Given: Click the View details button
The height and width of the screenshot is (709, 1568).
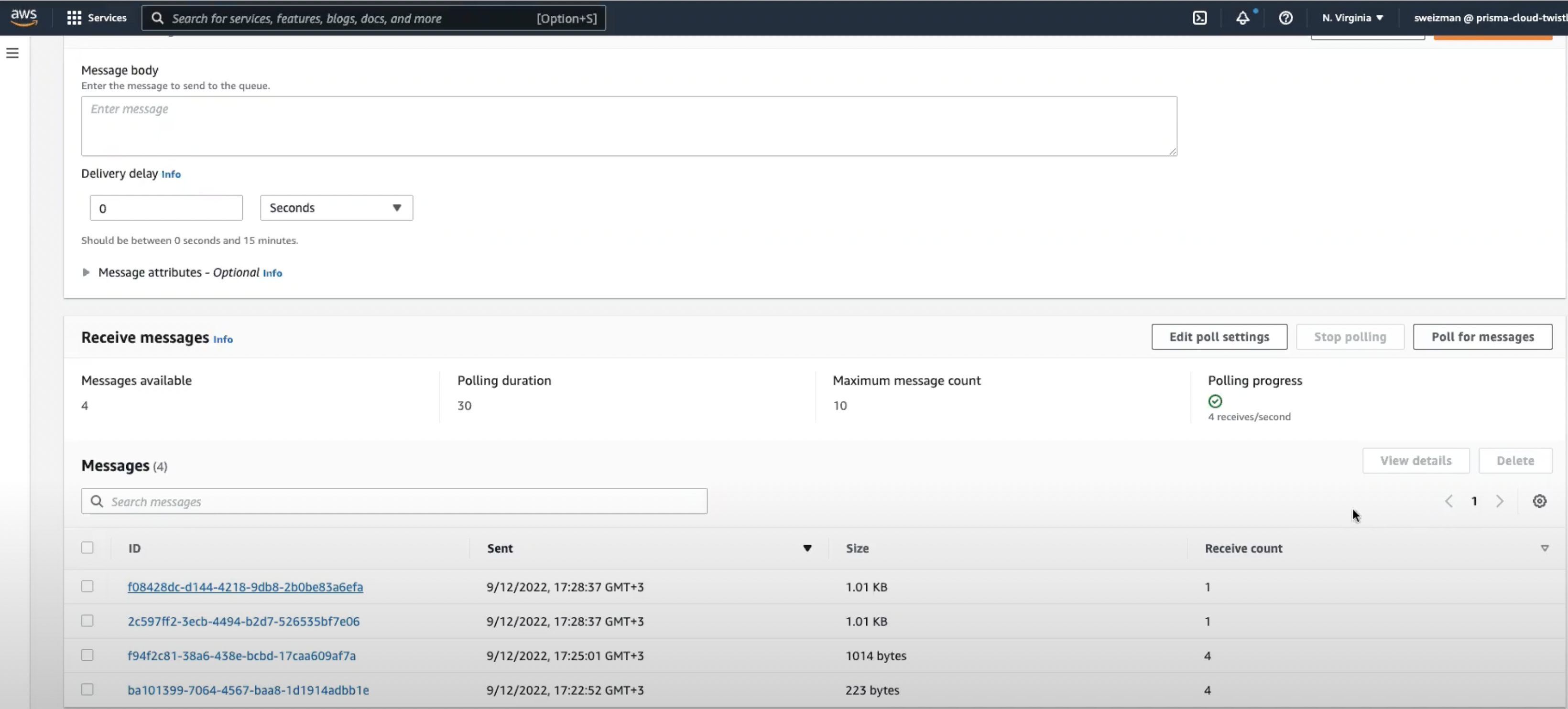Looking at the screenshot, I should click(x=1415, y=460).
